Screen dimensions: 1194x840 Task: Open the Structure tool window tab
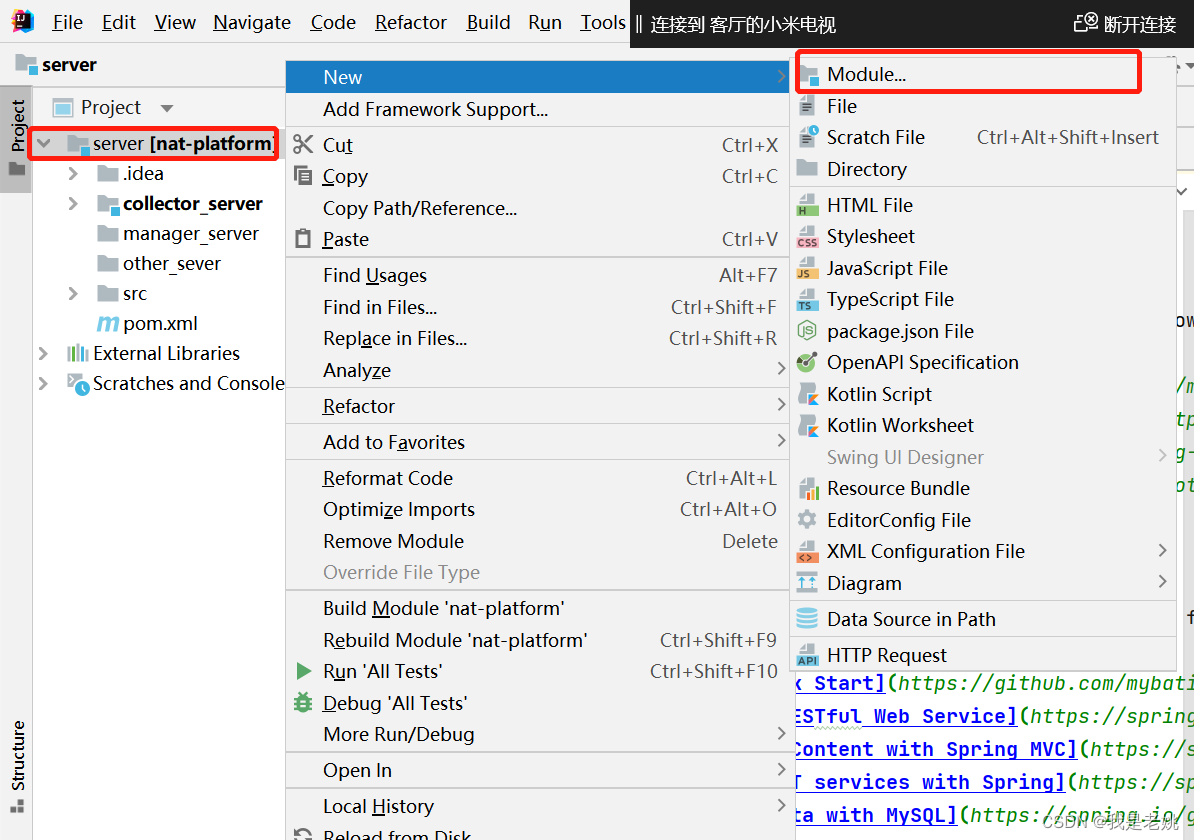[17, 766]
